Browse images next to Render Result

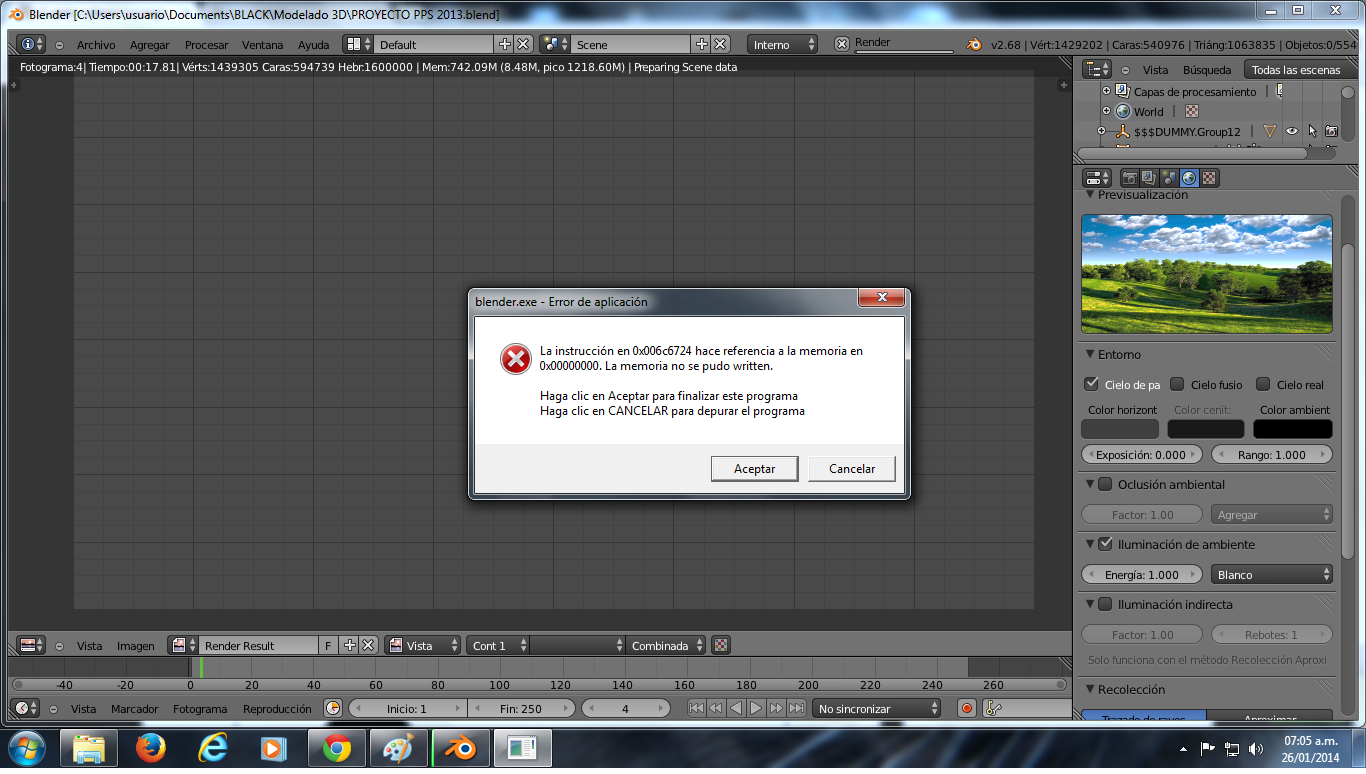pos(183,645)
